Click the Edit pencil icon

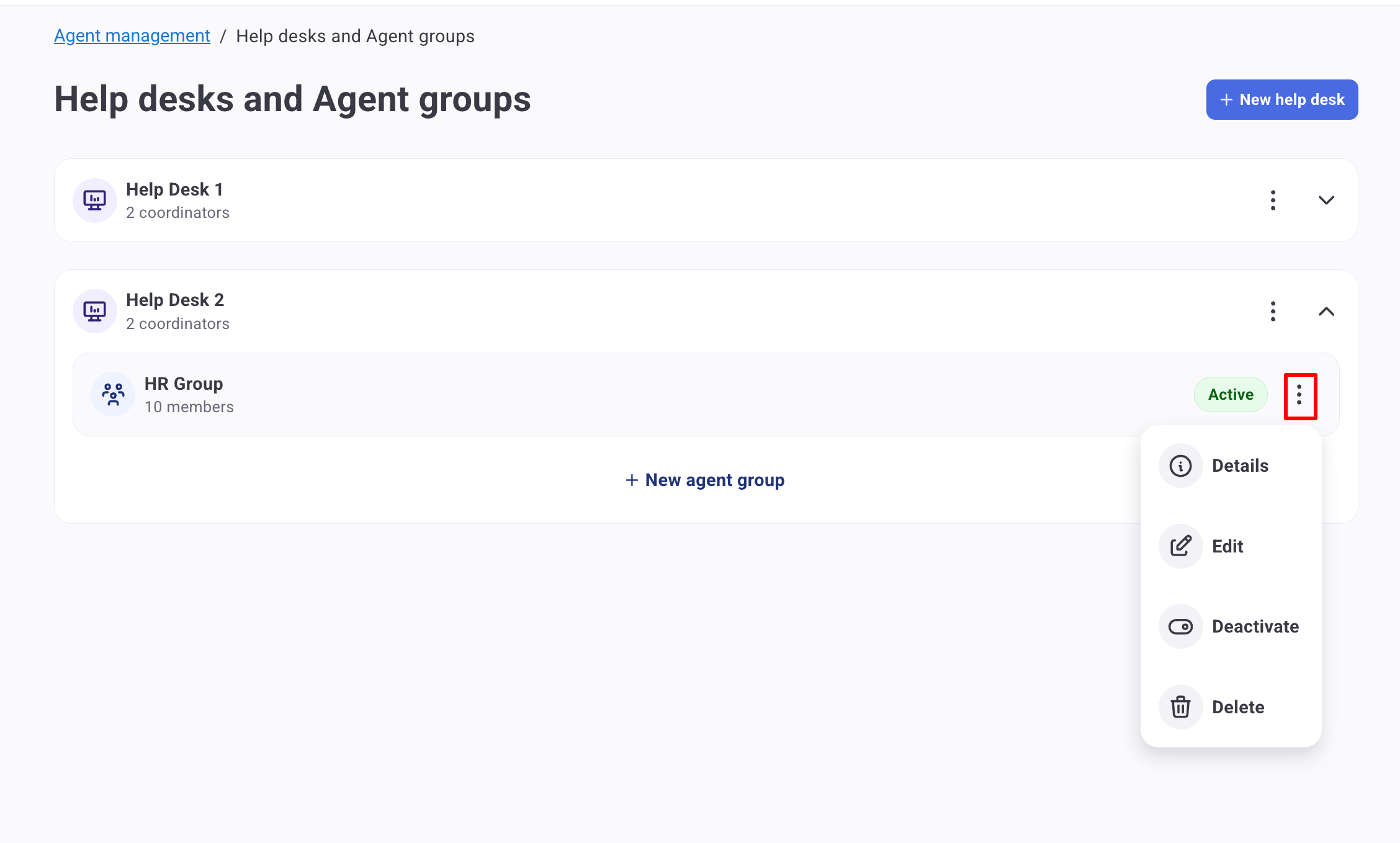(x=1180, y=546)
